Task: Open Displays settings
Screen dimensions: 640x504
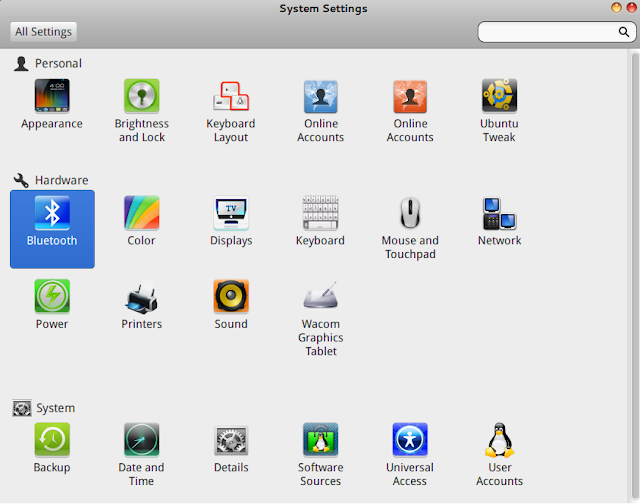Action: point(231,221)
